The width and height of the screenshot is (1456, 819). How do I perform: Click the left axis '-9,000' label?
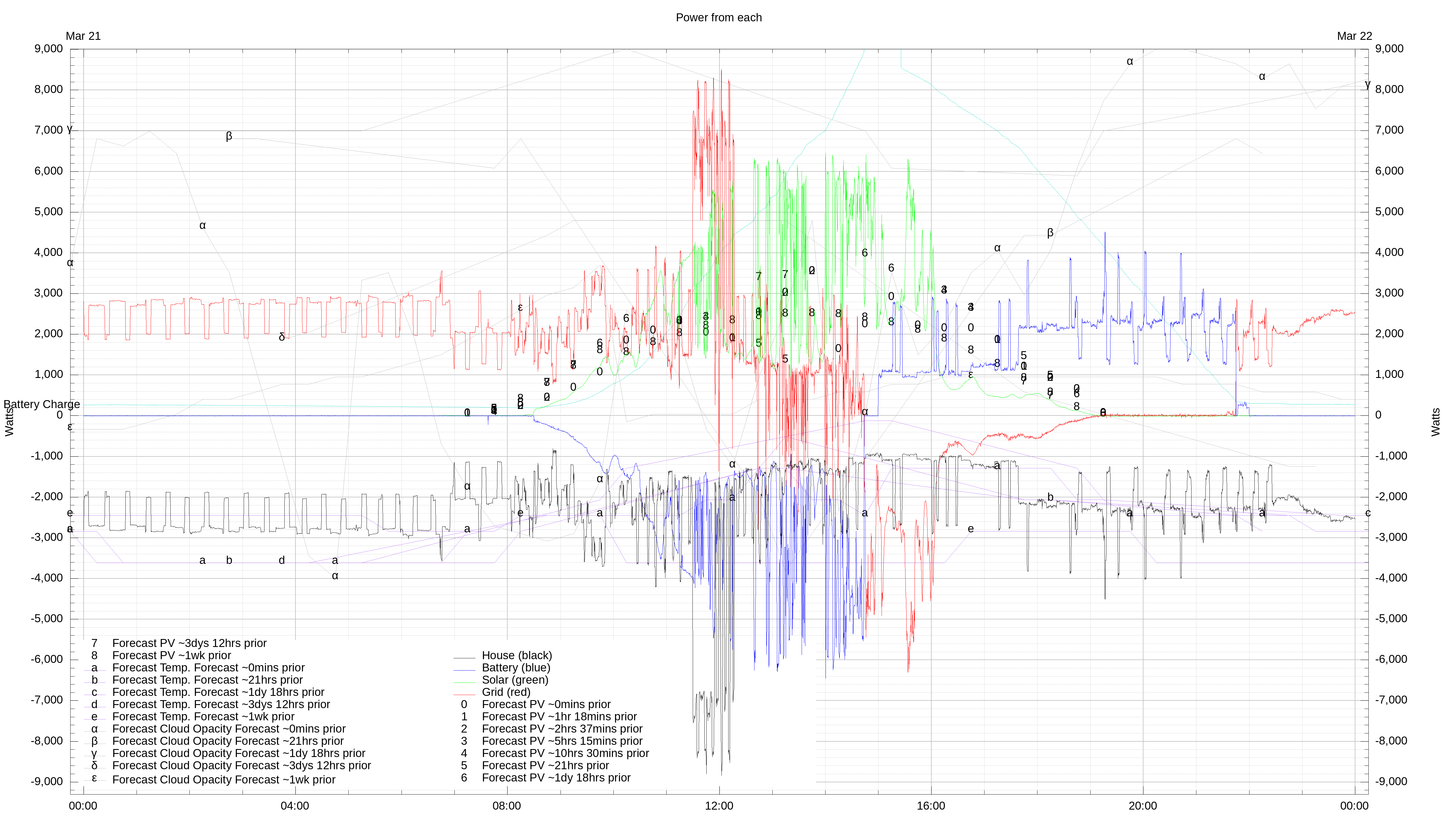[x=47, y=782]
